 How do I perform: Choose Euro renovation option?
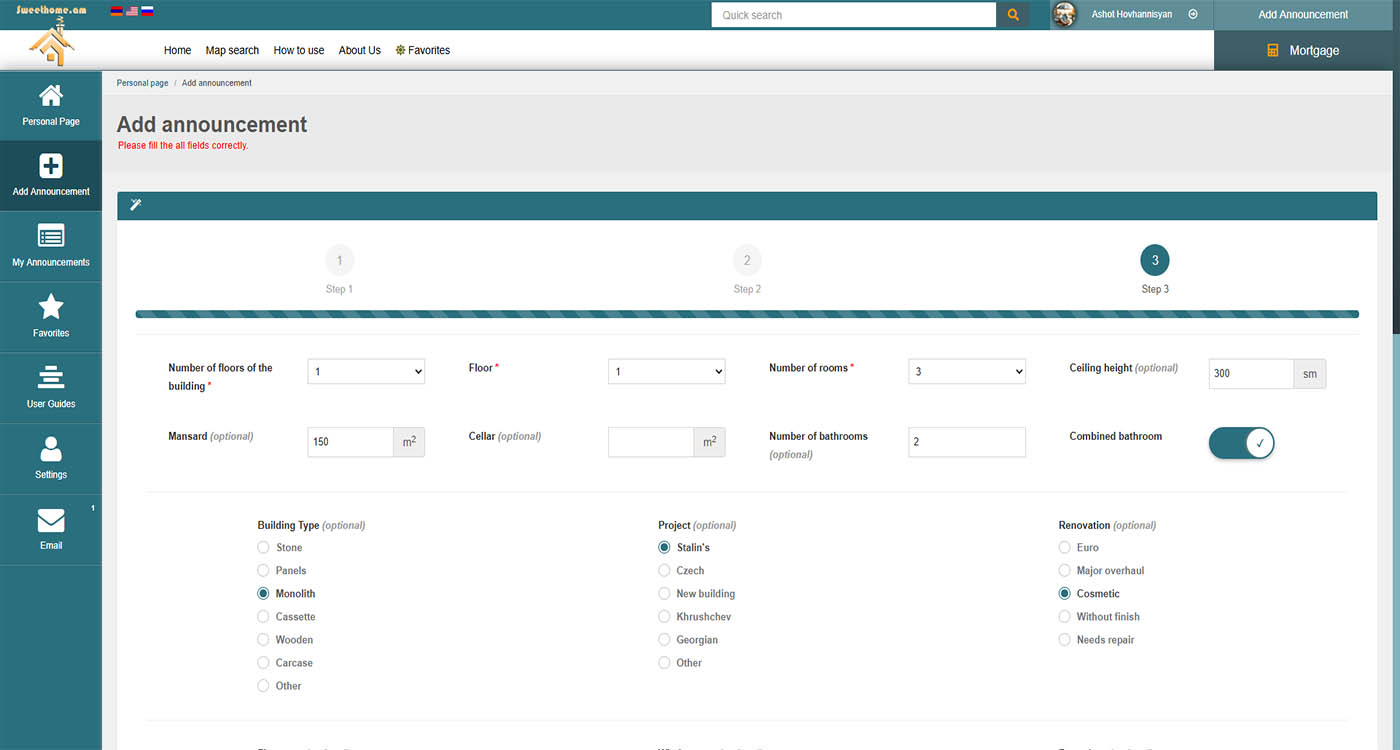(x=1064, y=547)
